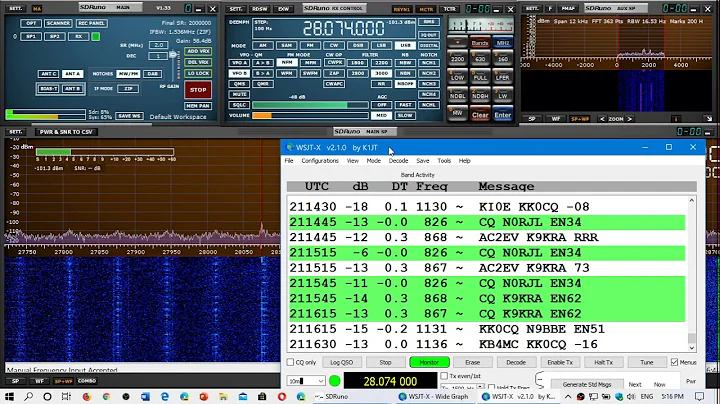
Task: Click the green status indicator beside the RX button
Action: [x=96, y=36]
